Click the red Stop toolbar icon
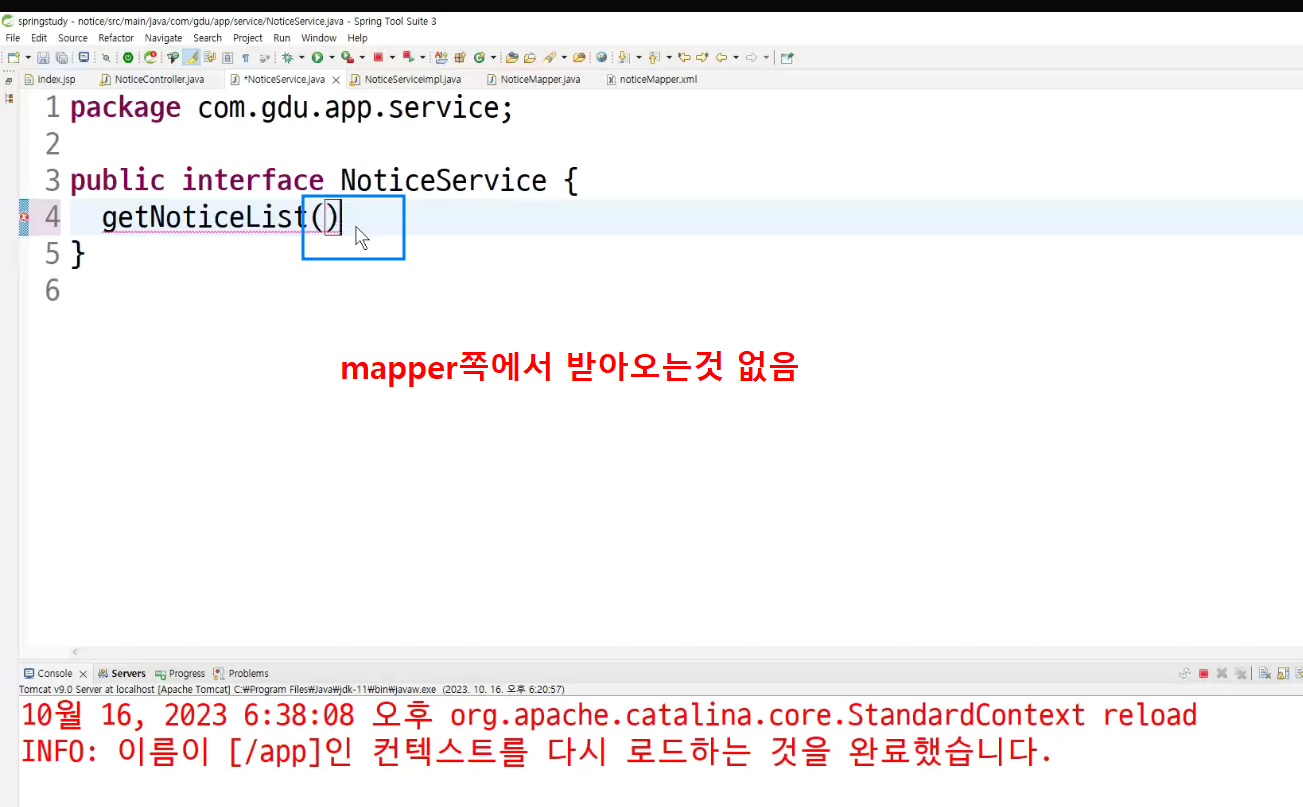1303x807 pixels. click(x=379, y=58)
